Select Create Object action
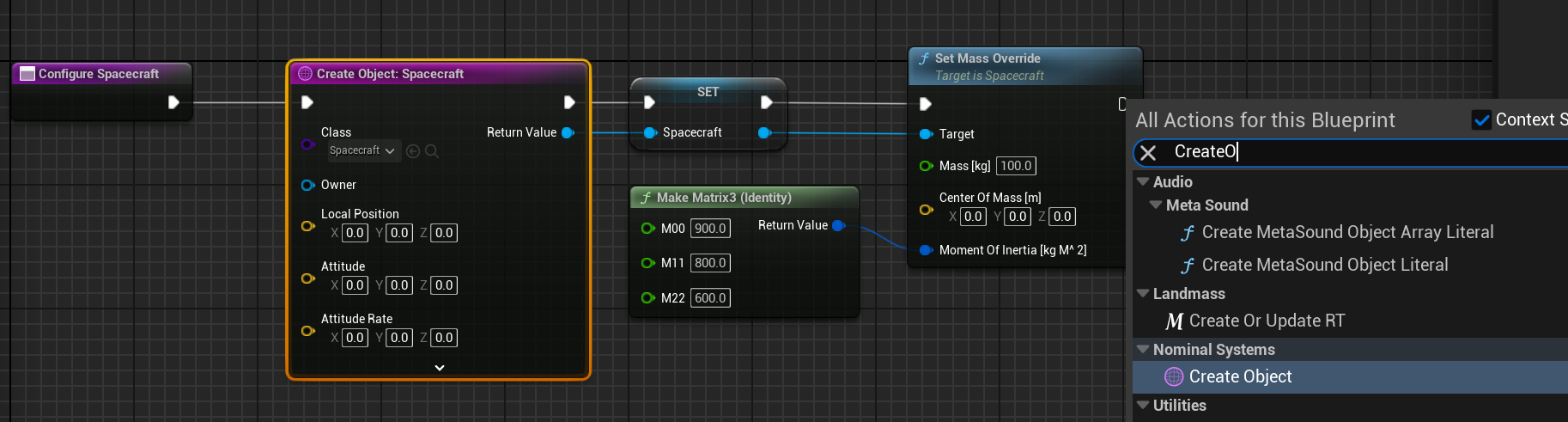This screenshot has height=422, width=1568. coord(1240,376)
